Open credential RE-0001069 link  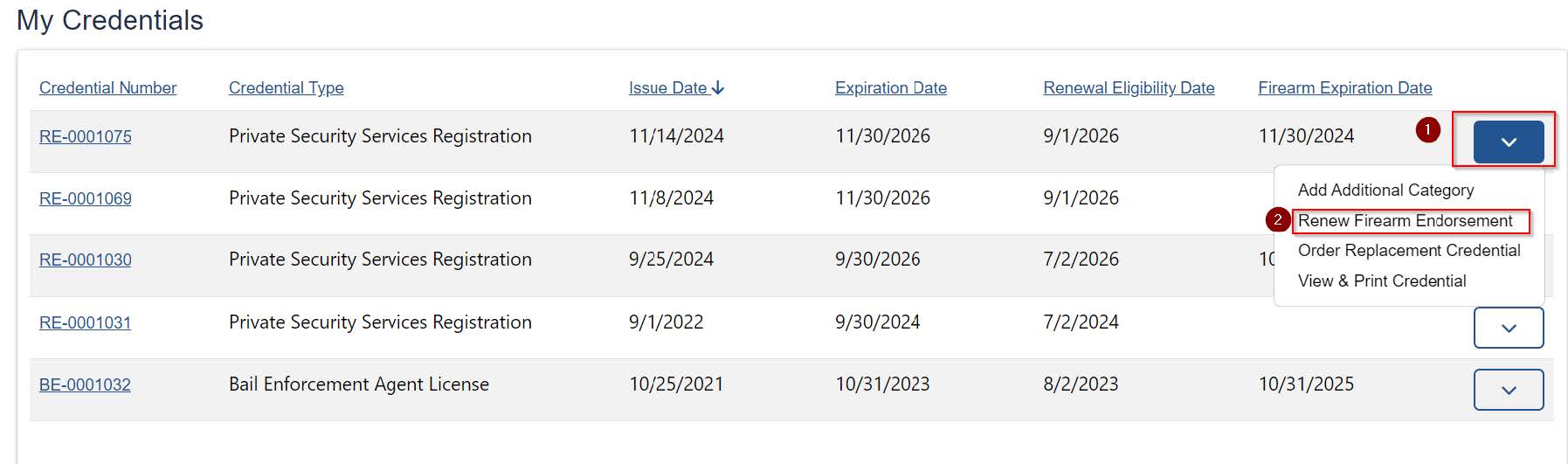86,198
